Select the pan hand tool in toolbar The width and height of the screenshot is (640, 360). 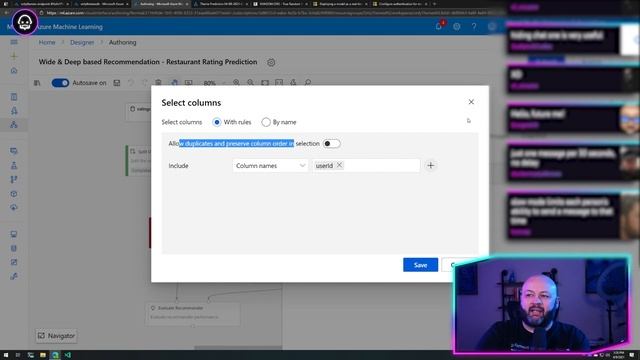(x=174, y=83)
